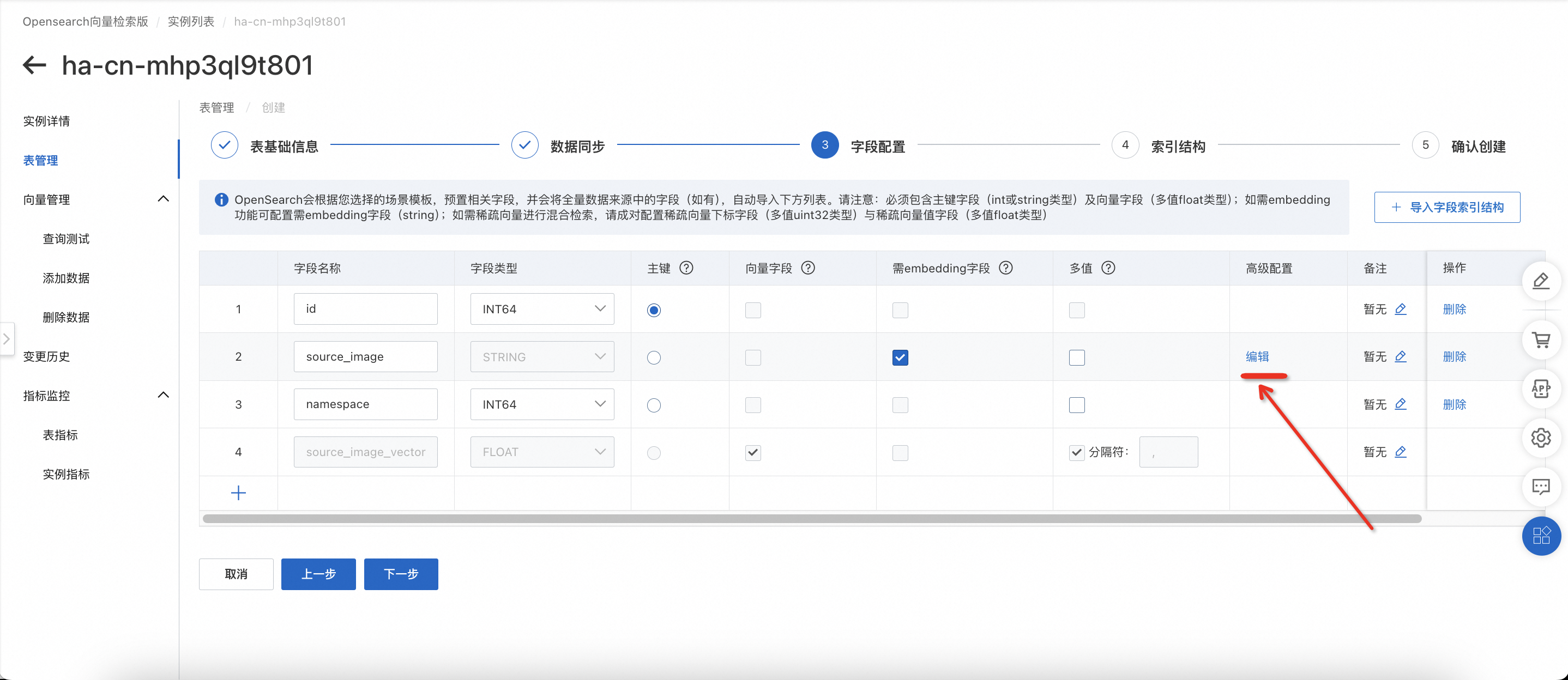Image resolution: width=1568 pixels, height=680 pixels.
Task: Edit the remark for the id row
Action: (x=1401, y=309)
